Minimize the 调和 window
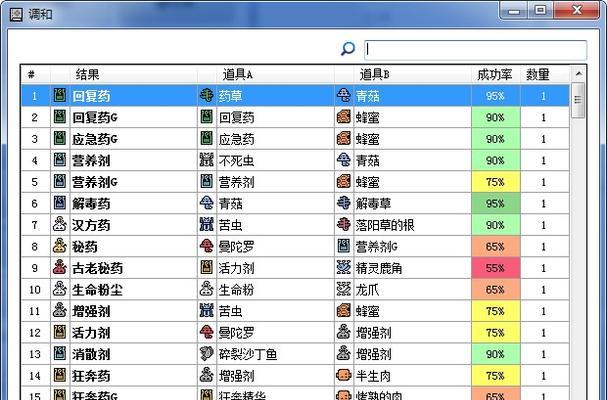The height and width of the screenshot is (400, 607). (514, 10)
